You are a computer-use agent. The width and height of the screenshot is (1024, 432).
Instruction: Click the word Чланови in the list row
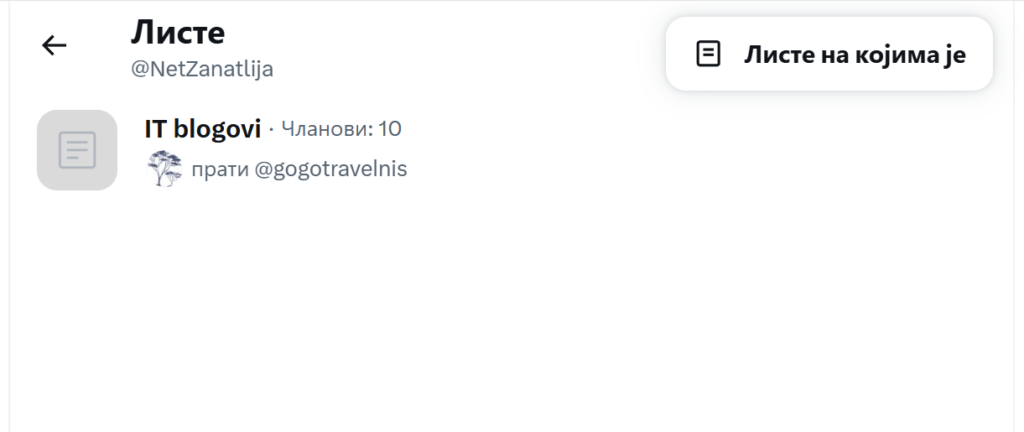(324, 129)
